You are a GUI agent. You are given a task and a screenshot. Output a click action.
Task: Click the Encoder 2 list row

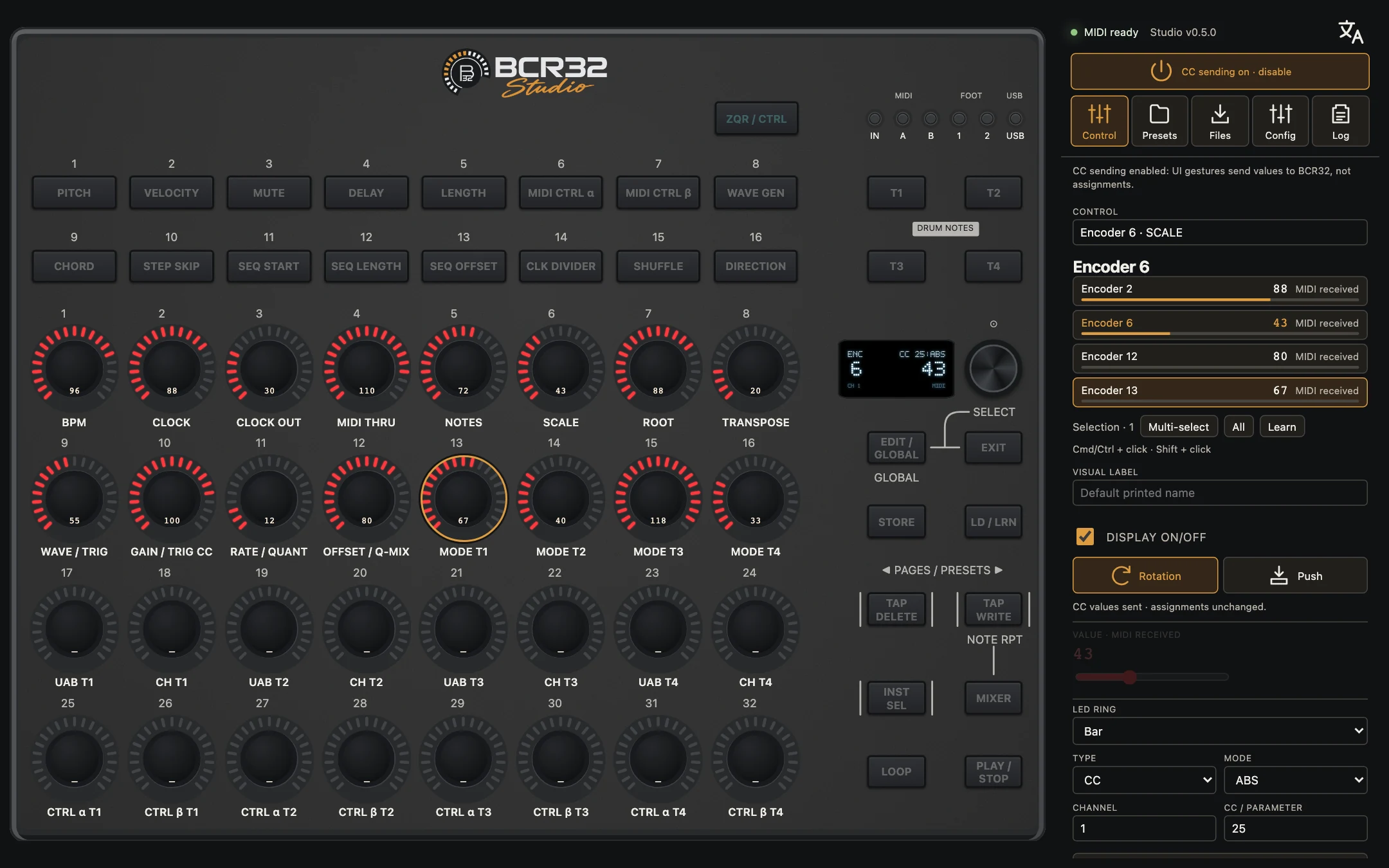[1220, 291]
